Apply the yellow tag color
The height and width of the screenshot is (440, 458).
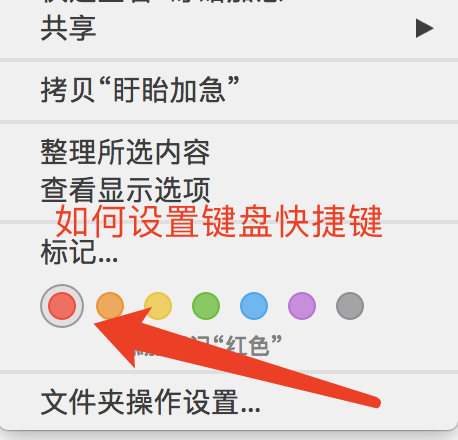pyautogui.click(x=158, y=306)
